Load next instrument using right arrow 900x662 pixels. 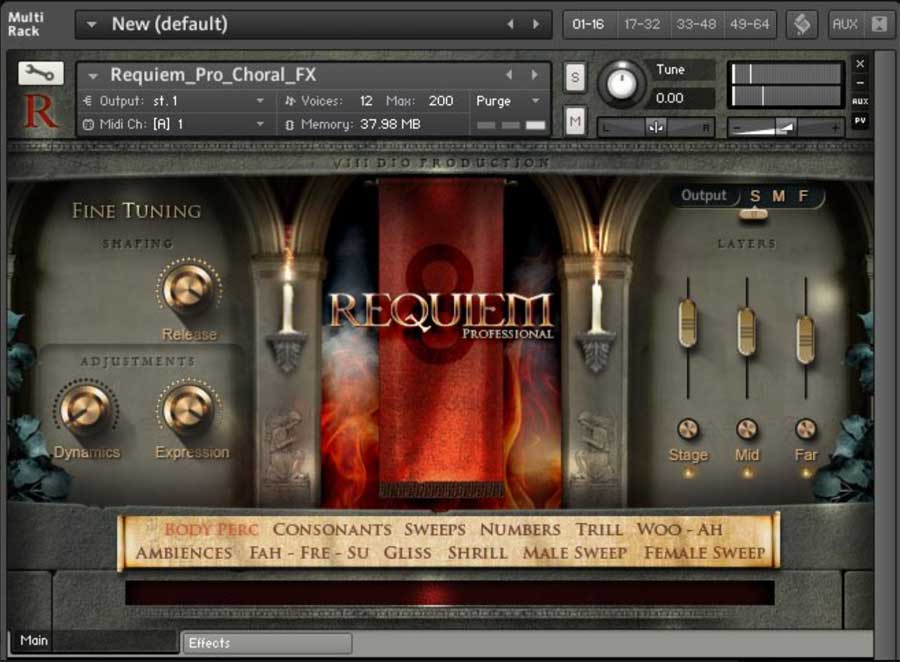pyautogui.click(x=534, y=75)
